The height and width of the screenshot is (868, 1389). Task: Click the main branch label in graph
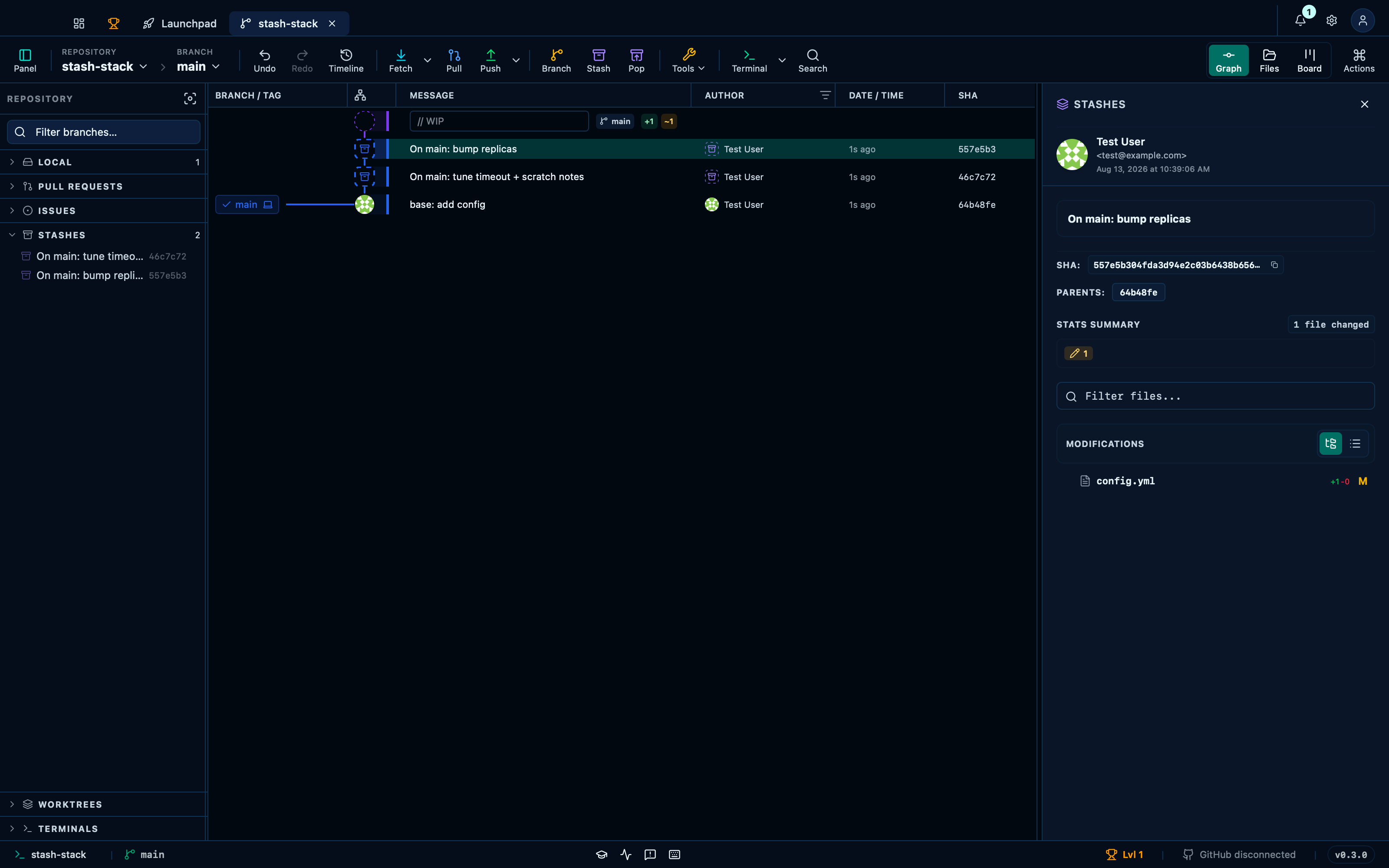point(247,204)
